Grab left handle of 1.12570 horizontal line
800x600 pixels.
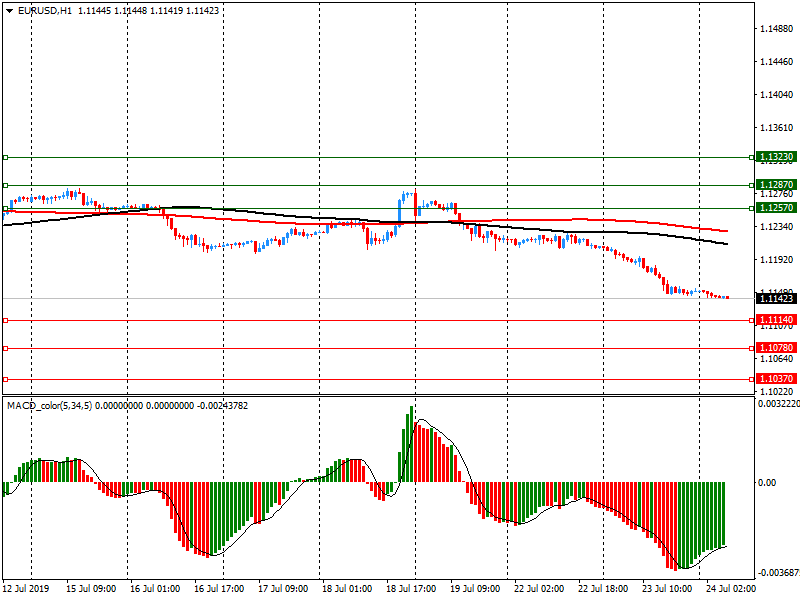pyautogui.click(x=6, y=208)
